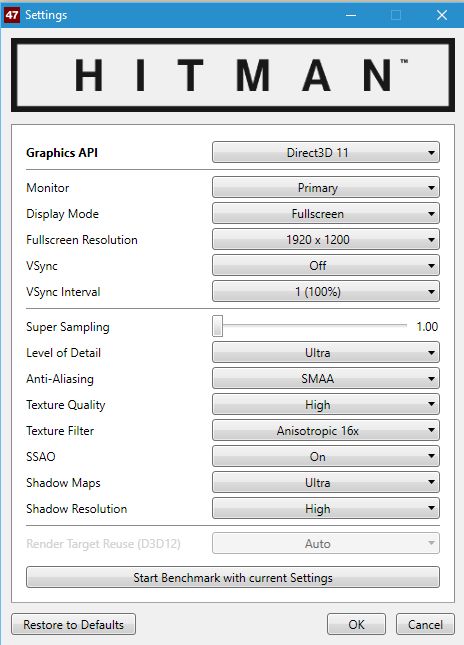
Task: Open the Graphics API dropdown
Action: click(x=326, y=153)
